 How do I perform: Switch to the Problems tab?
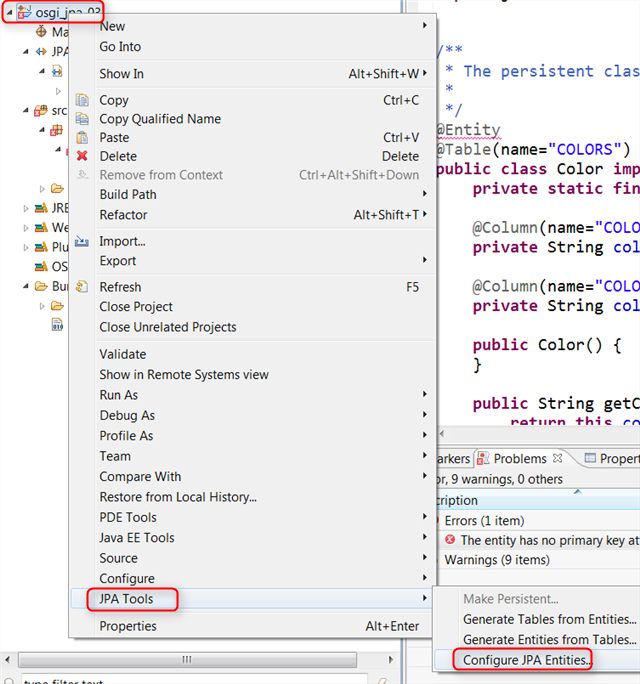(520, 458)
